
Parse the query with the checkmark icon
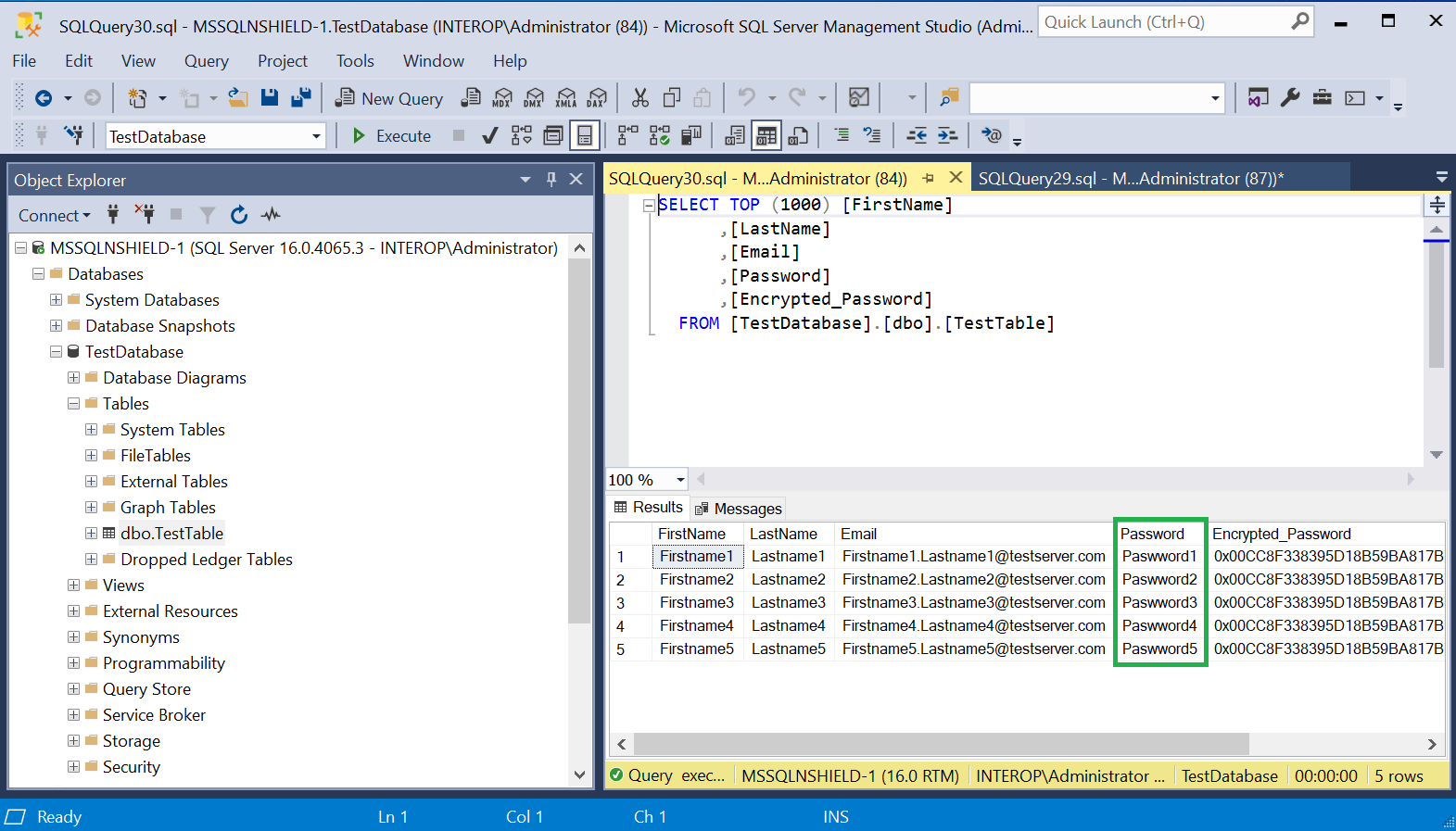490,136
